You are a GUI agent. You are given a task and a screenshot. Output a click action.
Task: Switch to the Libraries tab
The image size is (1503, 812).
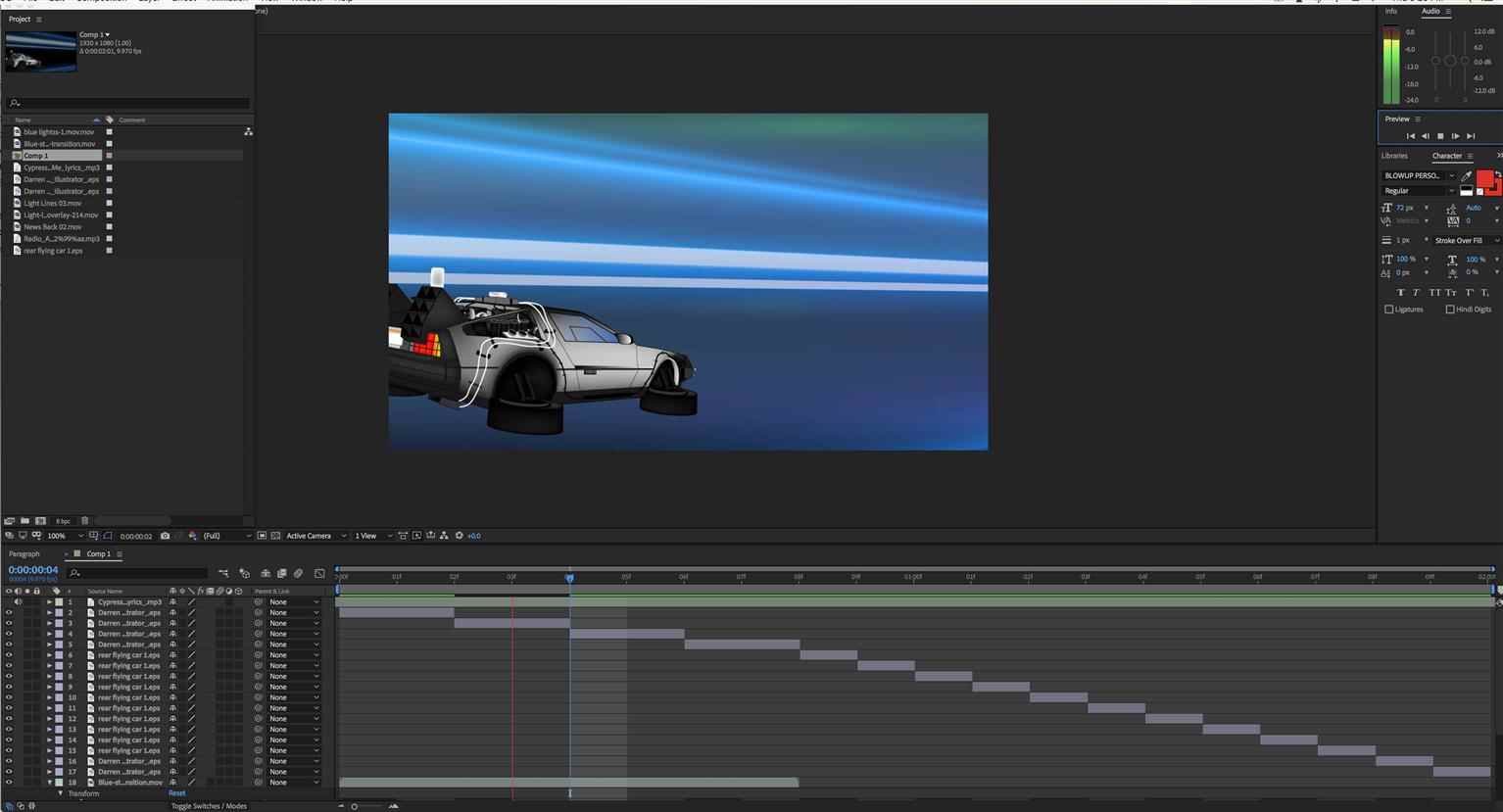pyautogui.click(x=1394, y=156)
